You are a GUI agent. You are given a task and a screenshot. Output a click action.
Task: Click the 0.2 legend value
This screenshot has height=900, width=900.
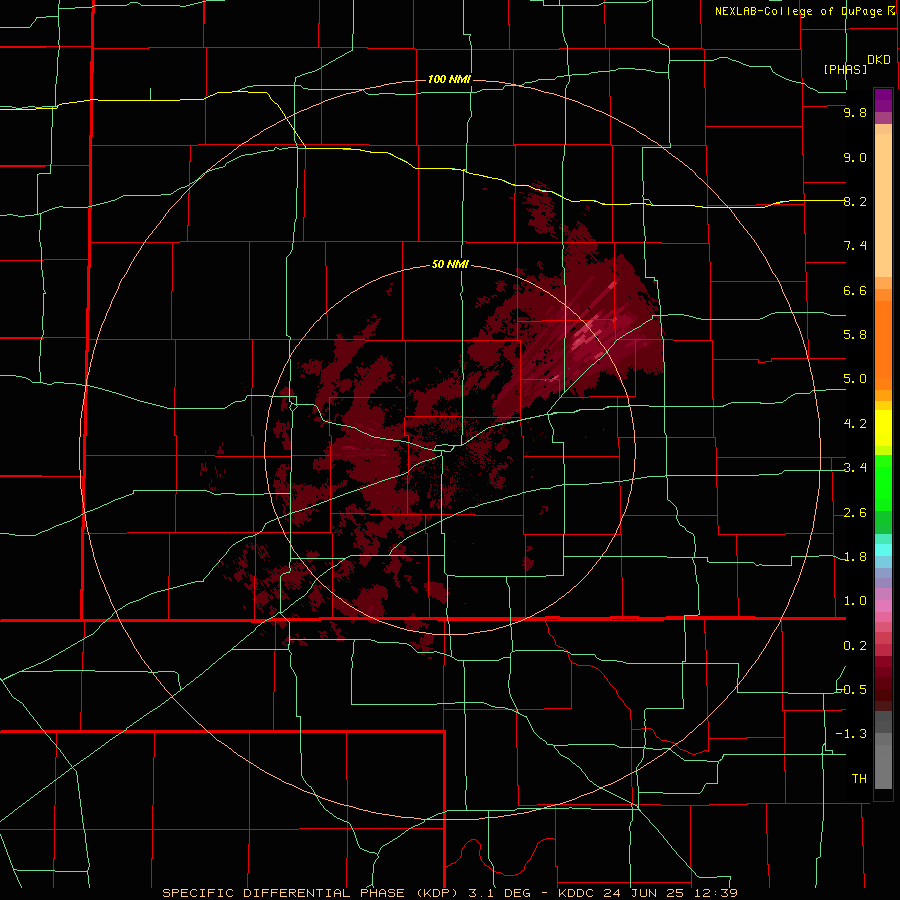(855, 646)
